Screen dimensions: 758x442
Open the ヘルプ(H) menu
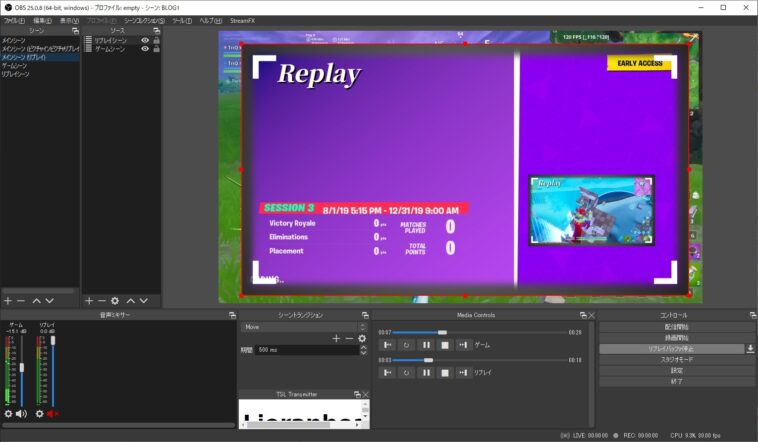(211, 21)
